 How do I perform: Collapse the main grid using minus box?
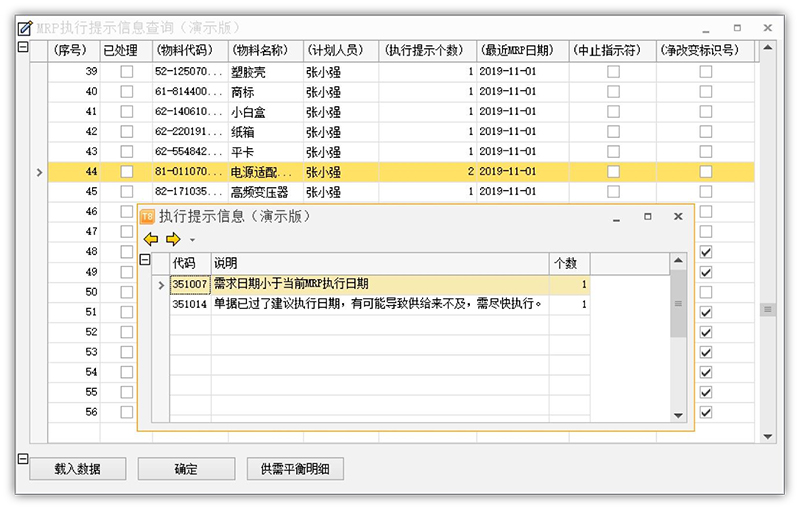(x=23, y=47)
